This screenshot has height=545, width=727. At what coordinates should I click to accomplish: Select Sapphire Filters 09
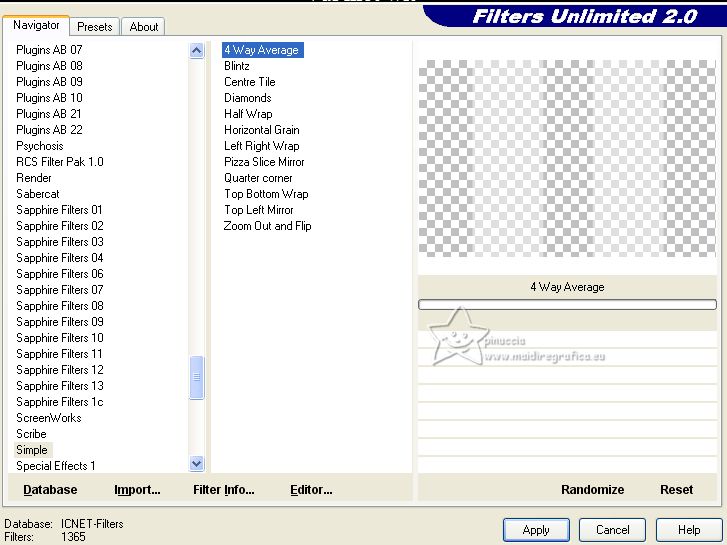pyautogui.click(x=59, y=322)
